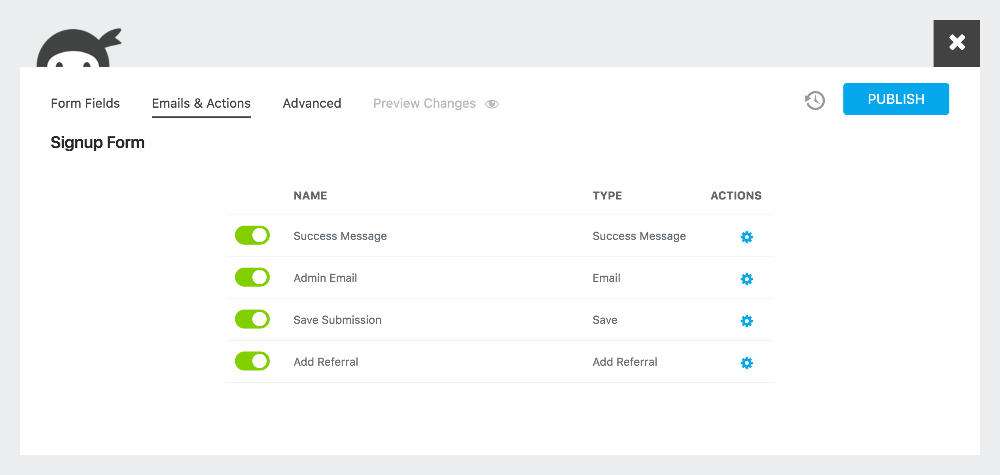Click the revision history clock icon
1000x475 pixels.
tap(814, 100)
